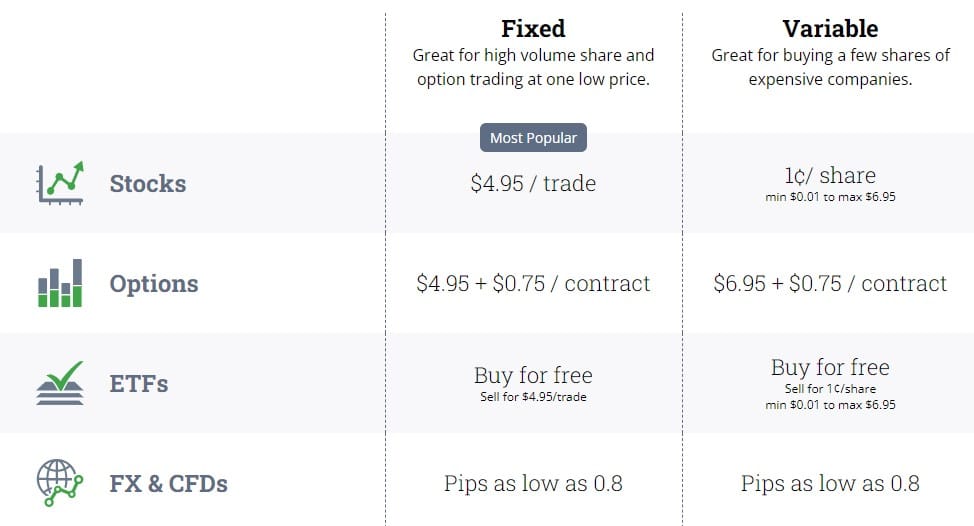Click Variable column Pips as low as 0.8
This screenshot has height=526, width=974.
tap(830, 484)
